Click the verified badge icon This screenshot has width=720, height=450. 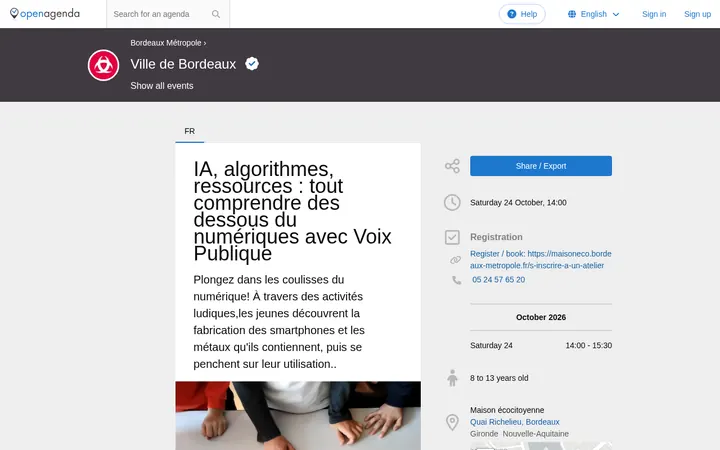[x=252, y=64]
